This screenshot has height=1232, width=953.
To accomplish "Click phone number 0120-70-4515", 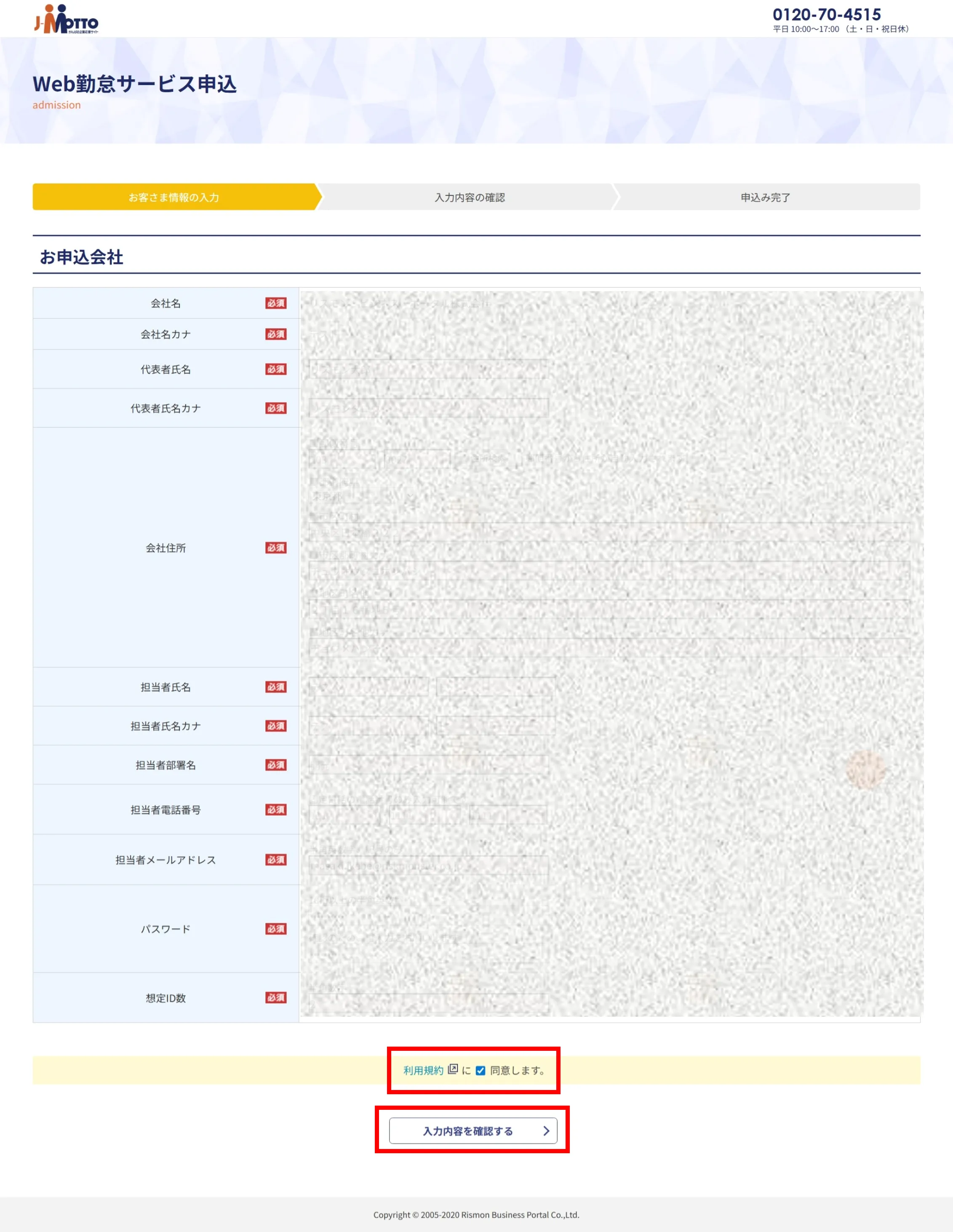I will pos(827,14).
